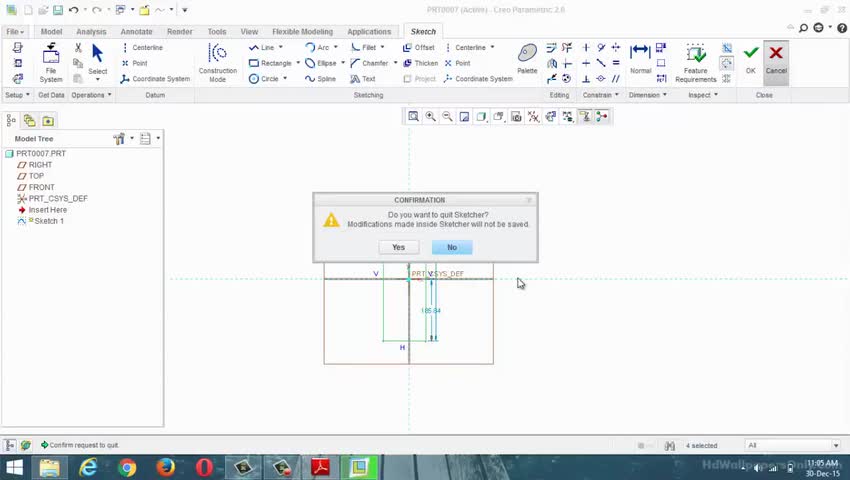Image resolution: width=850 pixels, height=480 pixels.
Task: Click the Zoom Out icon
Action: 447,117
